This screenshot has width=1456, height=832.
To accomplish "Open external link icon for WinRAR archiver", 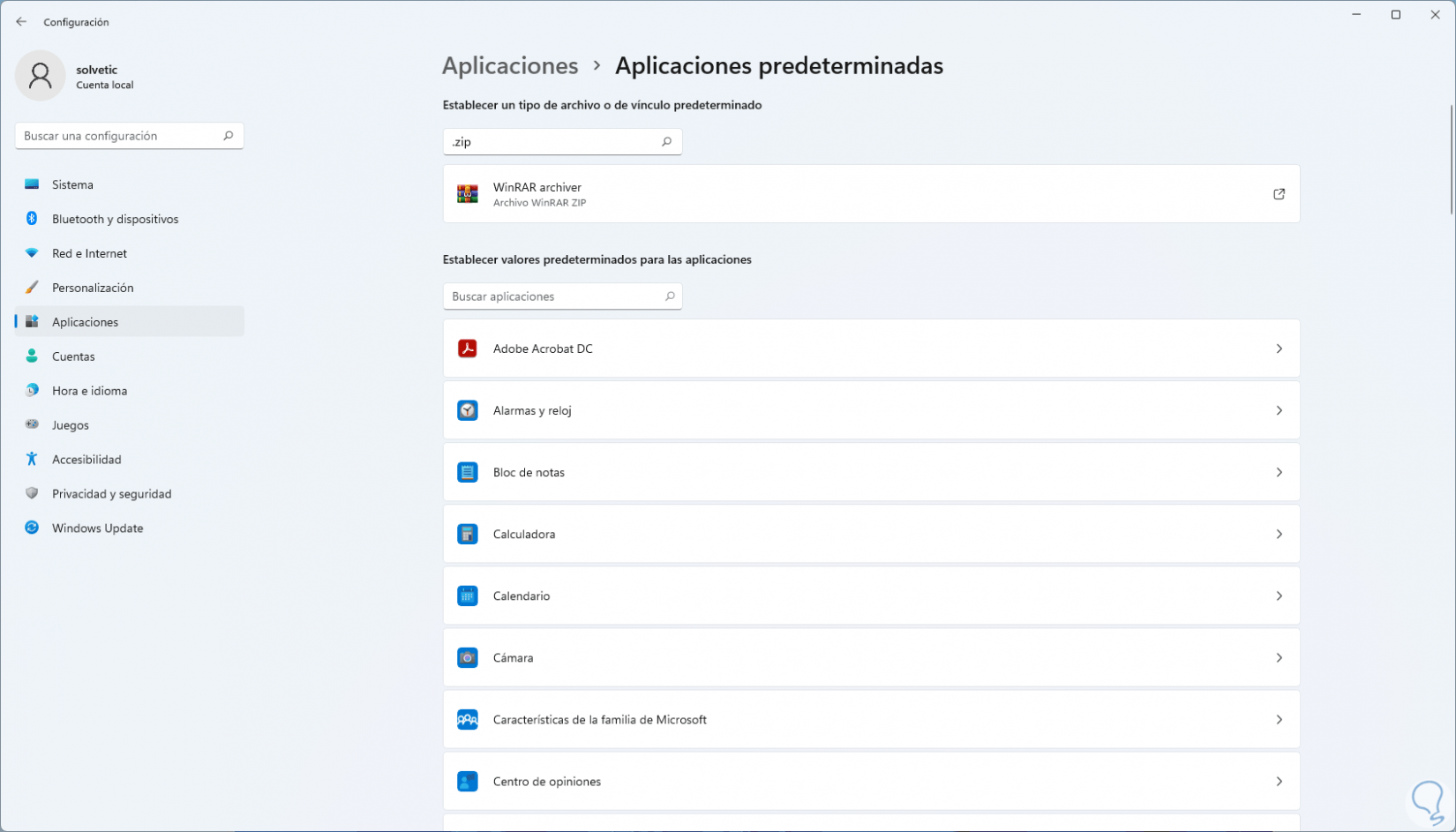I will tap(1279, 194).
